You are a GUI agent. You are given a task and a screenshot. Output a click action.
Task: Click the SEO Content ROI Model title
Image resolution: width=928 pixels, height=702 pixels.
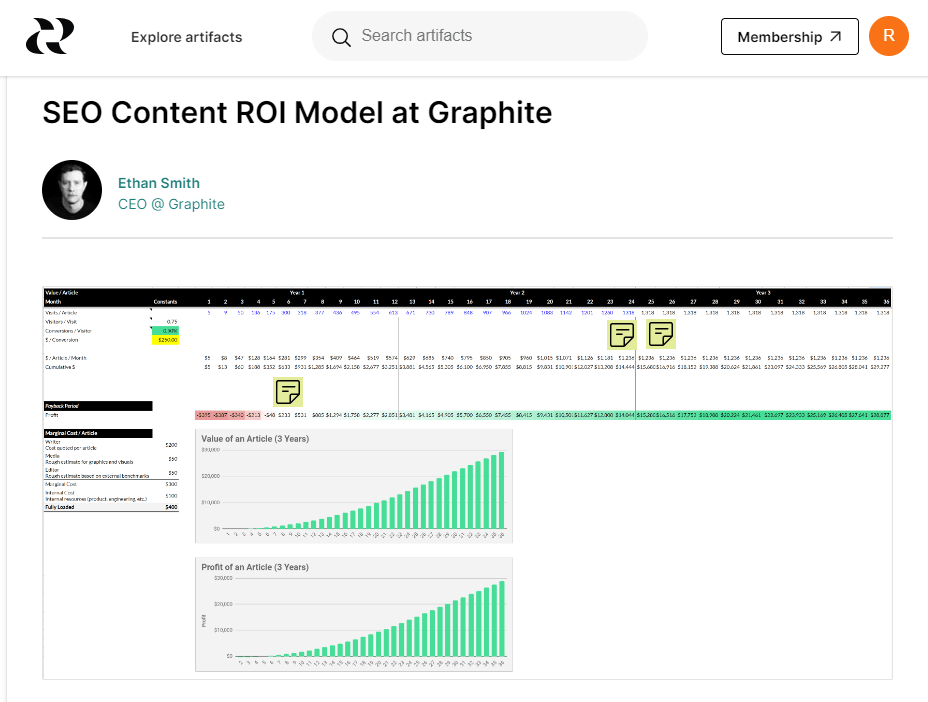pos(297,112)
